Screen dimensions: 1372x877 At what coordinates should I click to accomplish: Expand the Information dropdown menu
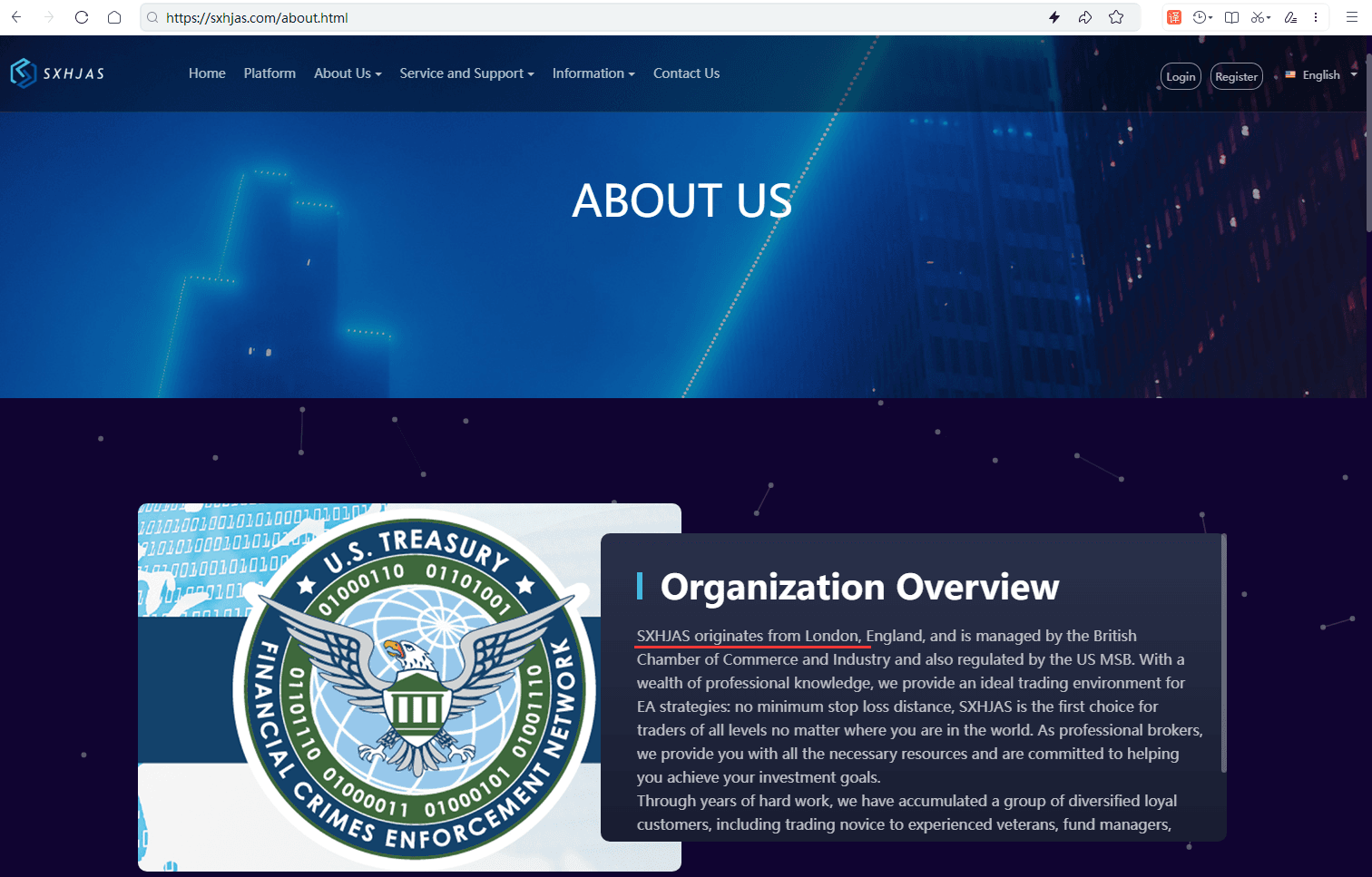click(593, 73)
